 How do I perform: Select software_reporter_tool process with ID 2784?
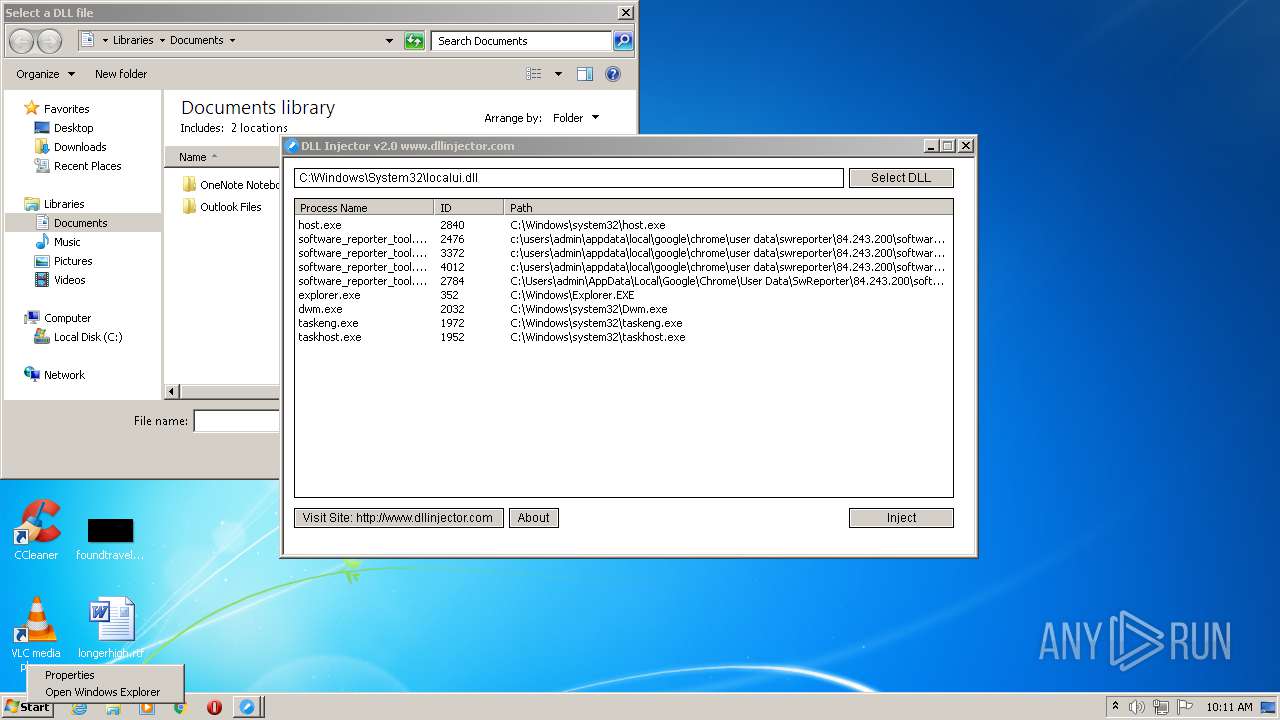point(623,281)
